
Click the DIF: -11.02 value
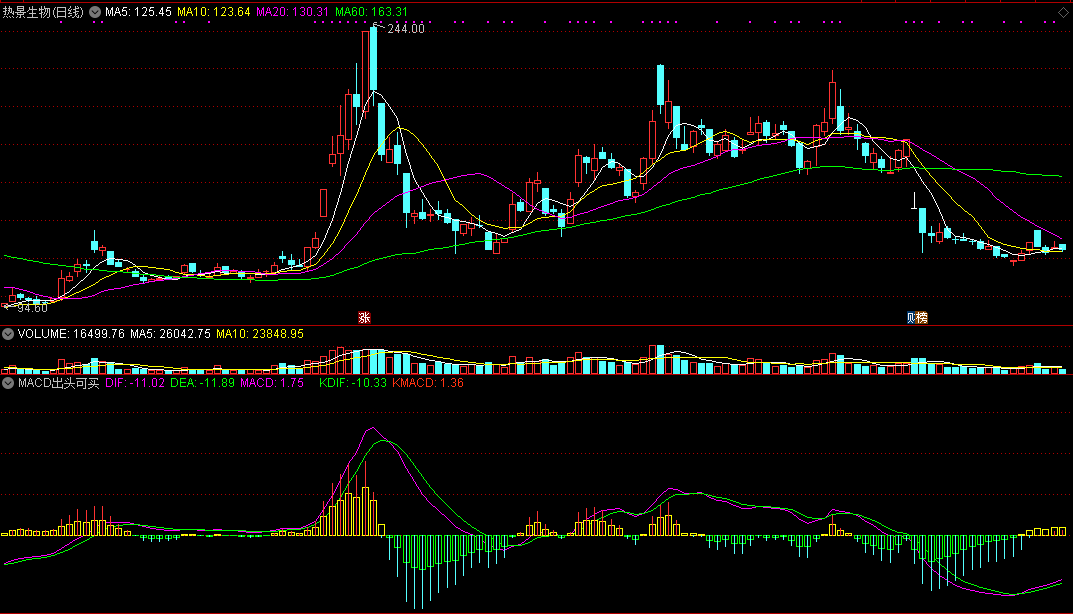tap(135, 383)
